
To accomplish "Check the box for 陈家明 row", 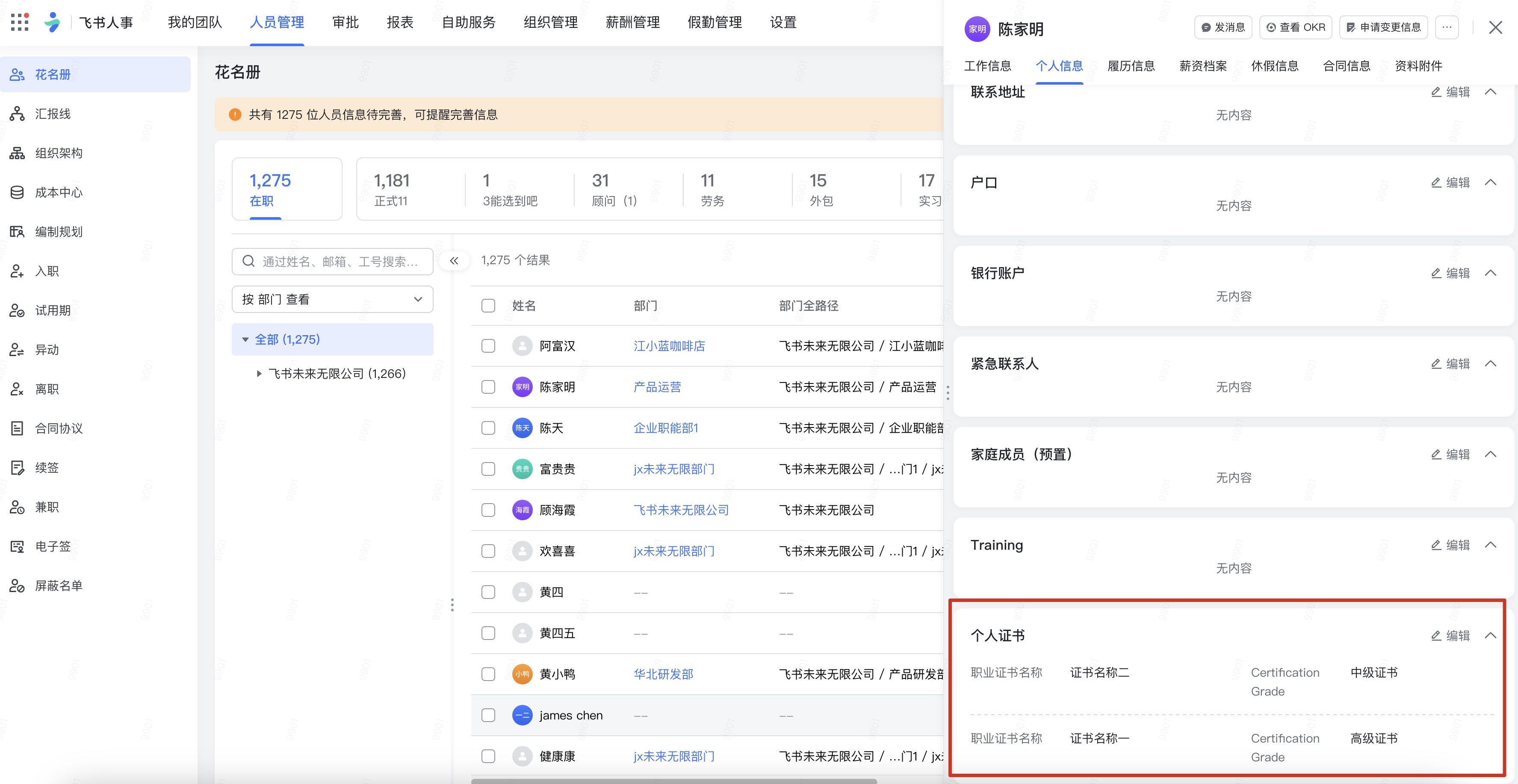I will click(488, 387).
